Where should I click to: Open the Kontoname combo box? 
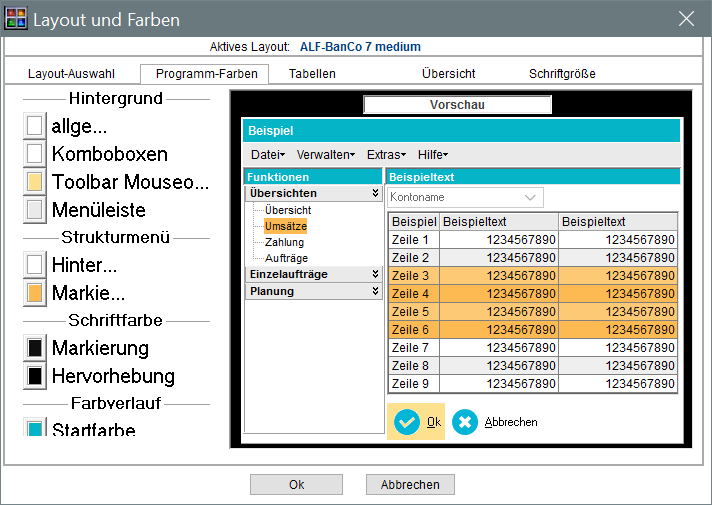[465, 197]
